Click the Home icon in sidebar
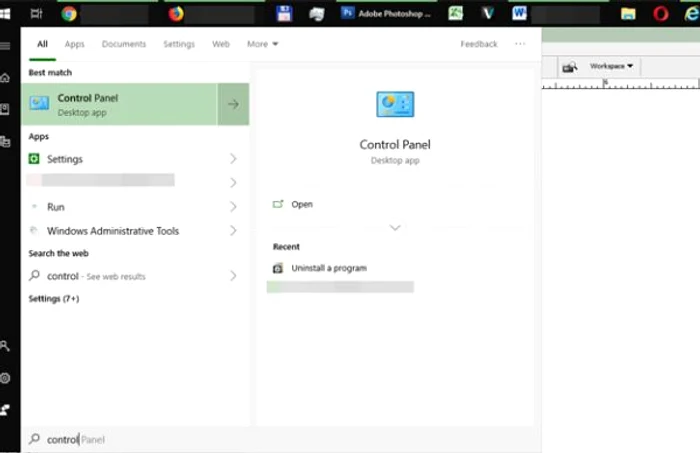Screen dimensions: 700x453 click(x=5, y=78)
